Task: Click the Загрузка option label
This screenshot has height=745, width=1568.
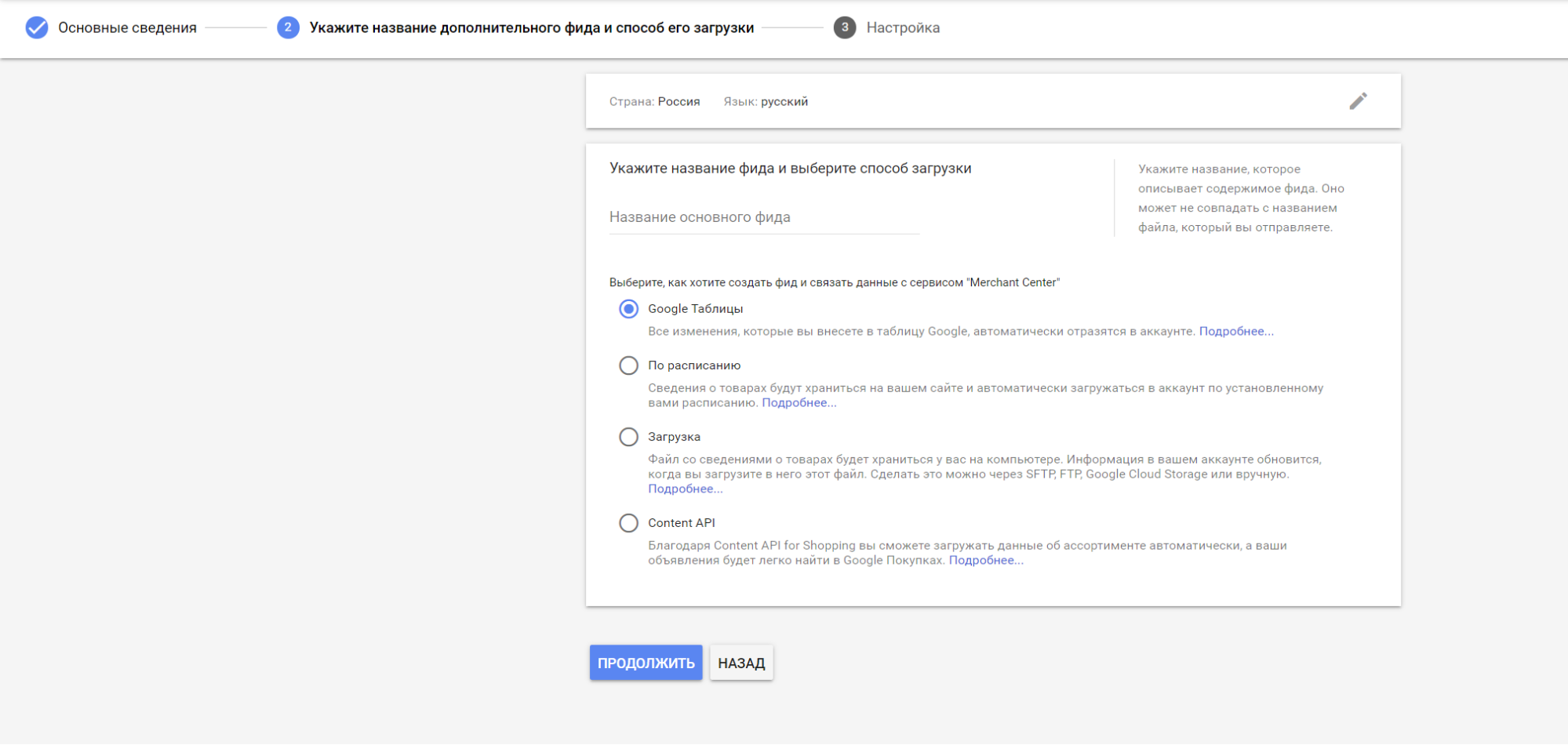Action: point(674,437)
